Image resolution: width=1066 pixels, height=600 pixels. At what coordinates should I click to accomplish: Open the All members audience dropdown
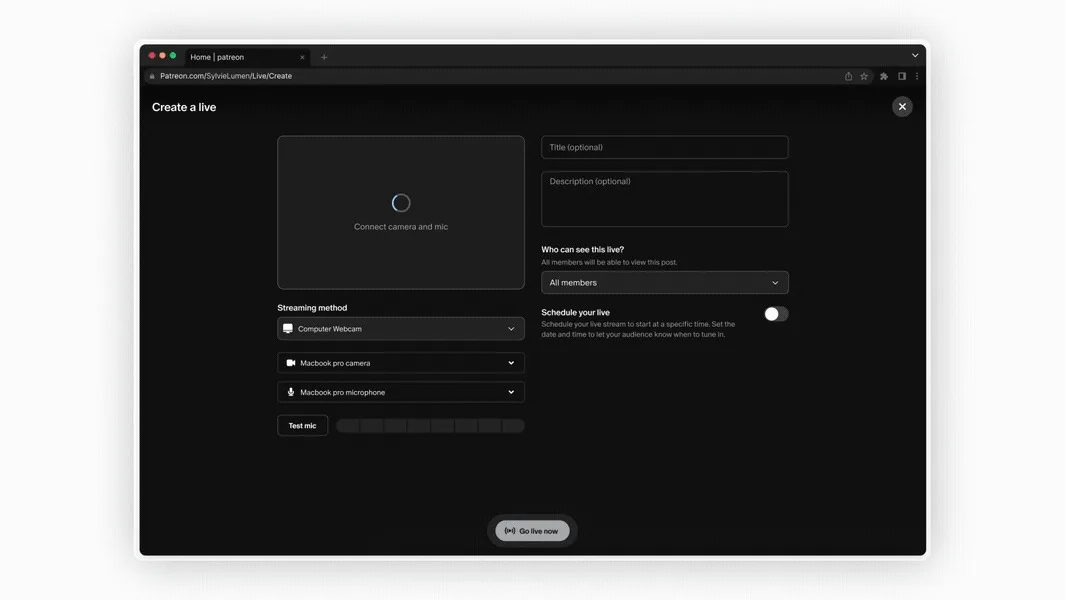point(664,283)
